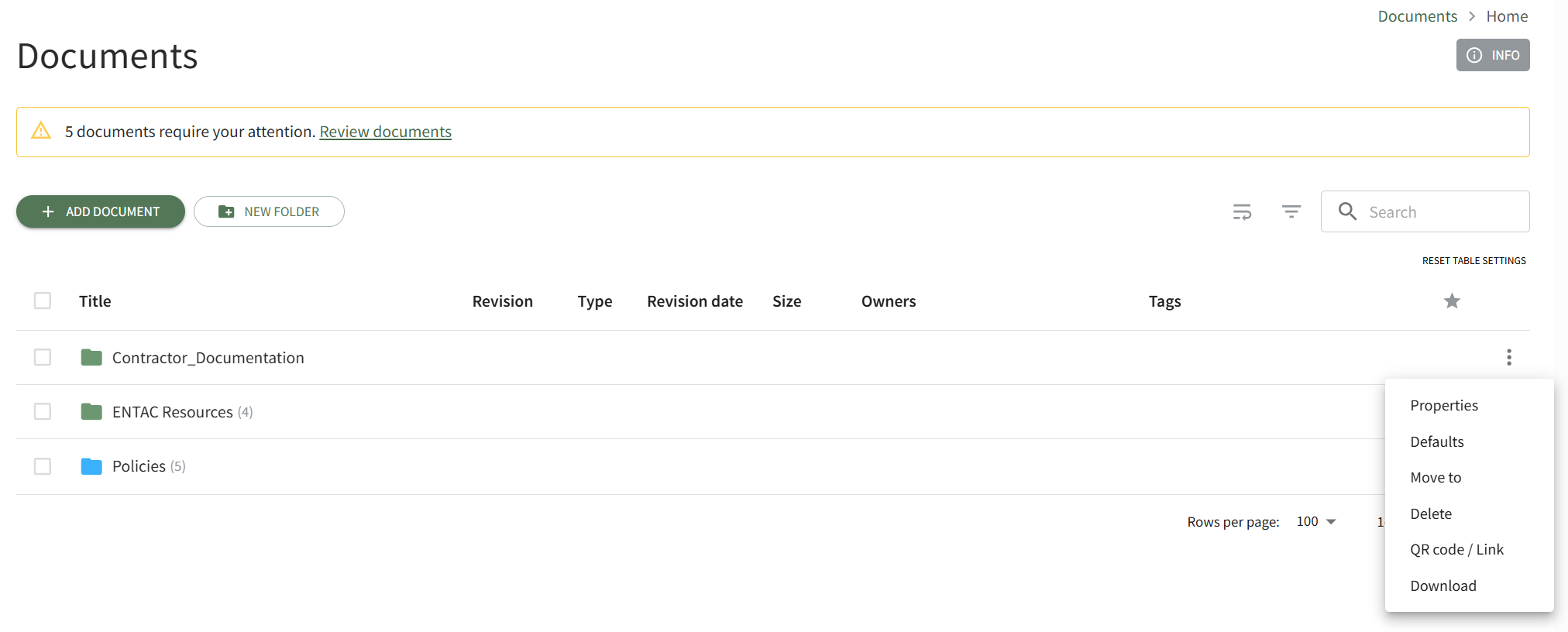
Task: Select QR code / Link menu entry
Action: click(1469, 549)
